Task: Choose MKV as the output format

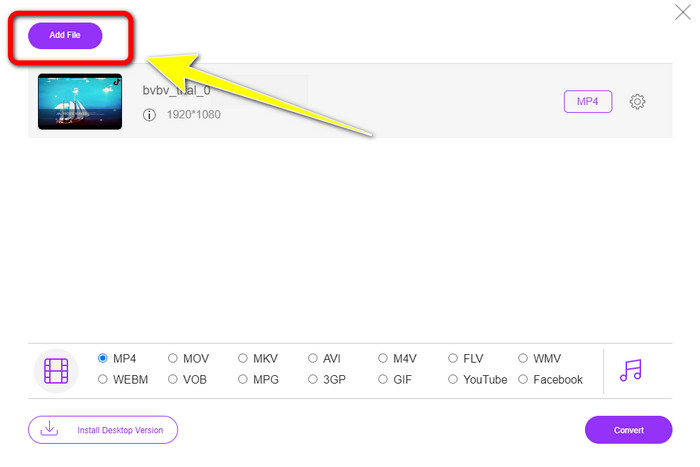Action: click(244, 358)
